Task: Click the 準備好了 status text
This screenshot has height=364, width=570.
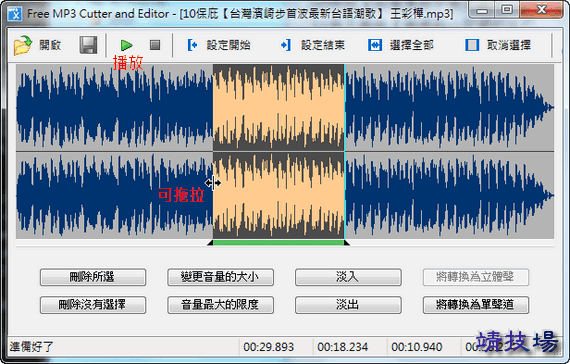Action: tap(31, 347)
